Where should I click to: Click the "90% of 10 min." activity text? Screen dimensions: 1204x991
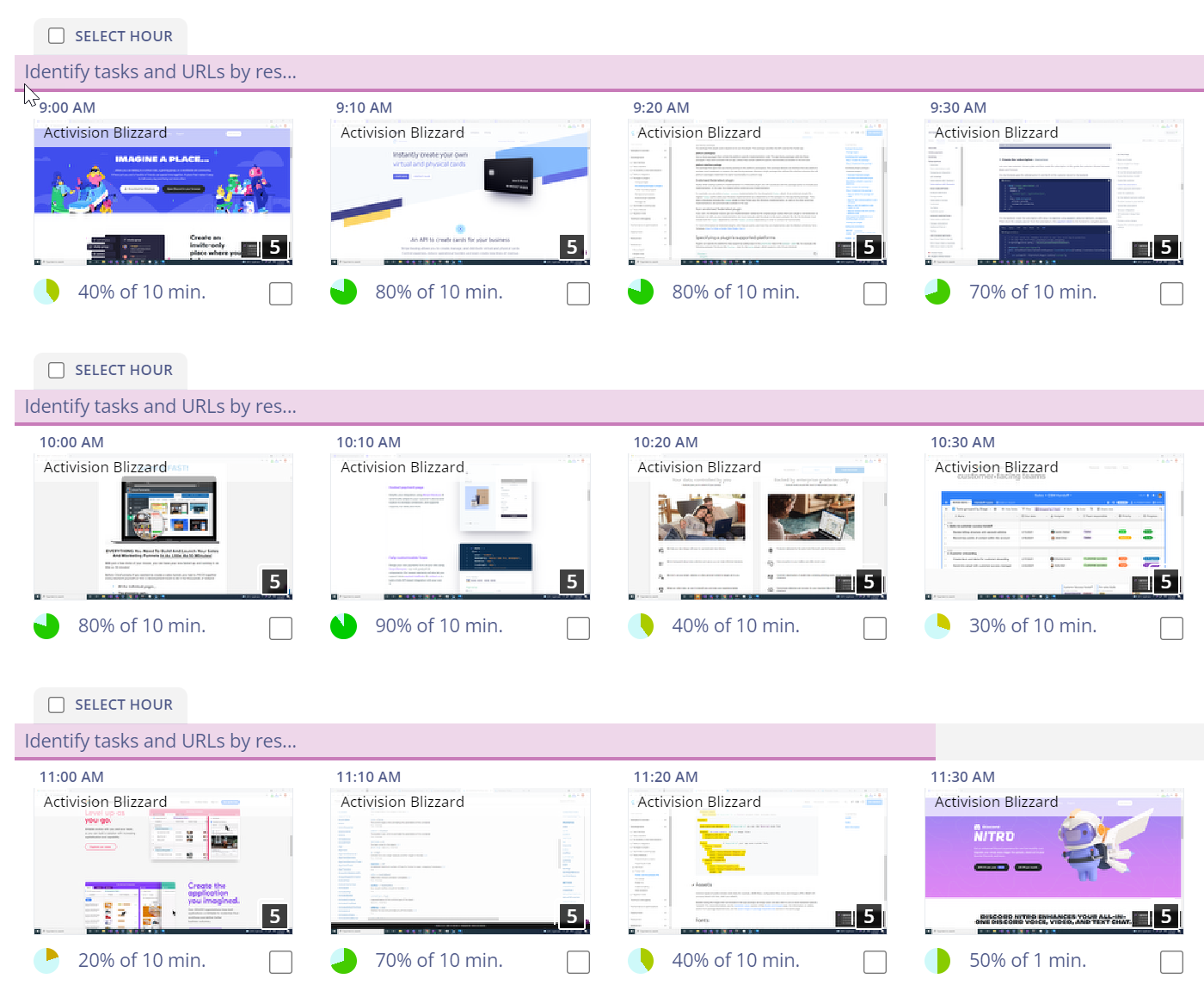tap(439, 626)
